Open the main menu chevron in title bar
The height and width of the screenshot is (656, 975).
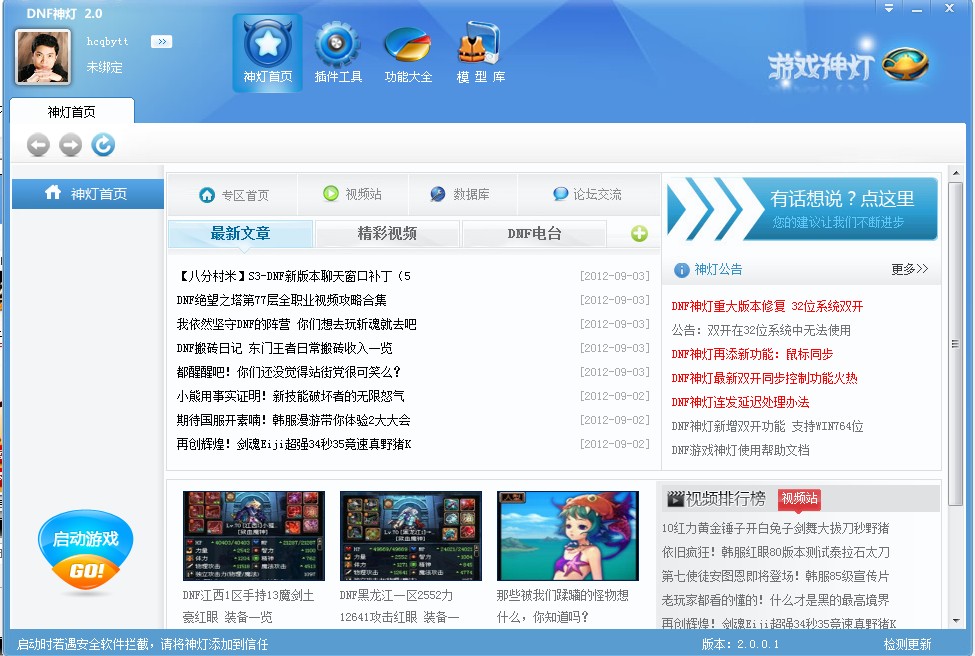point(887,9)
